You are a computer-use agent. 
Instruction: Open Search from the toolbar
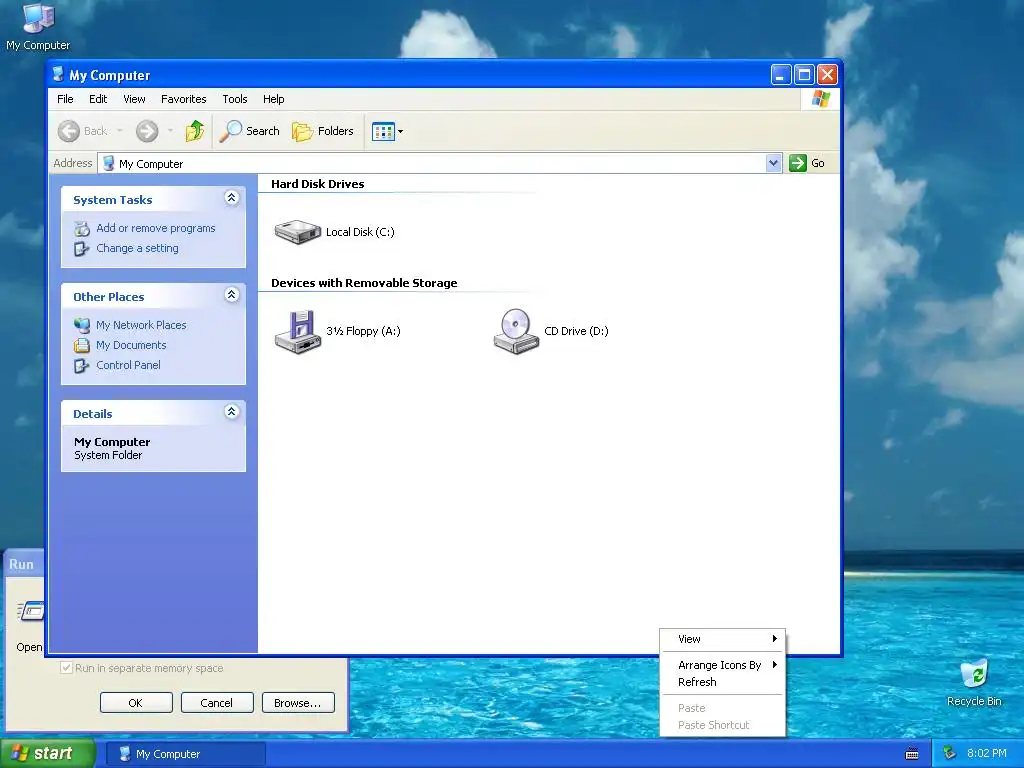click(249, 131)
